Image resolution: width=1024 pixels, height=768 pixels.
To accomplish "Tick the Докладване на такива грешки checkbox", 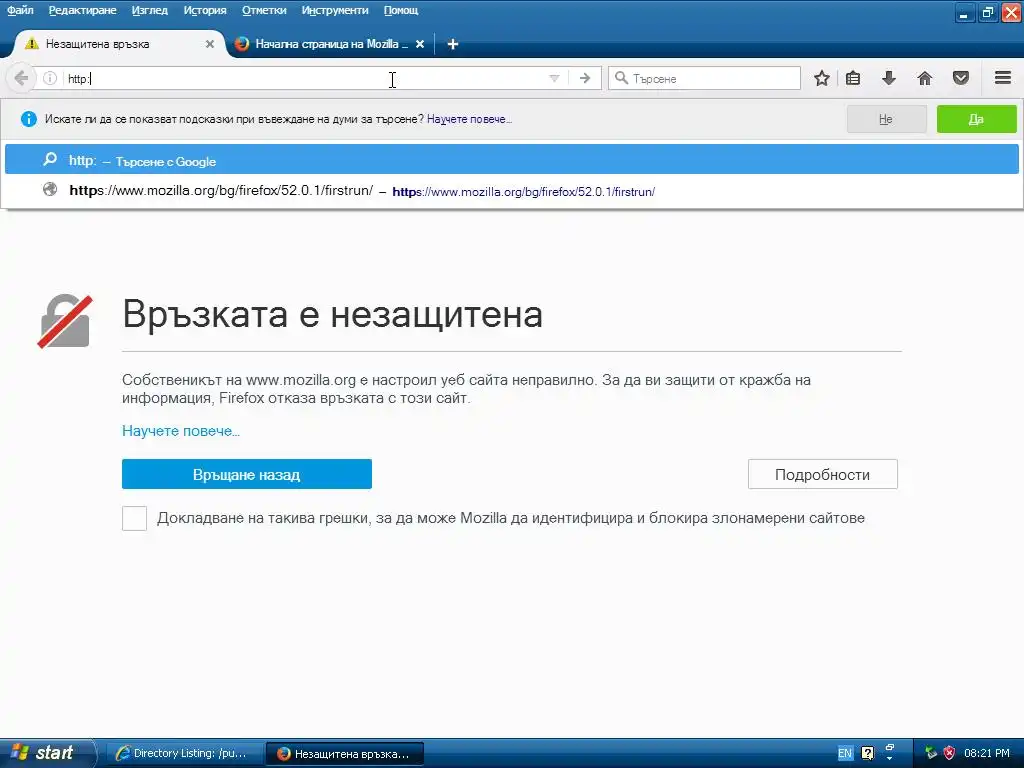I will [135, 519].
